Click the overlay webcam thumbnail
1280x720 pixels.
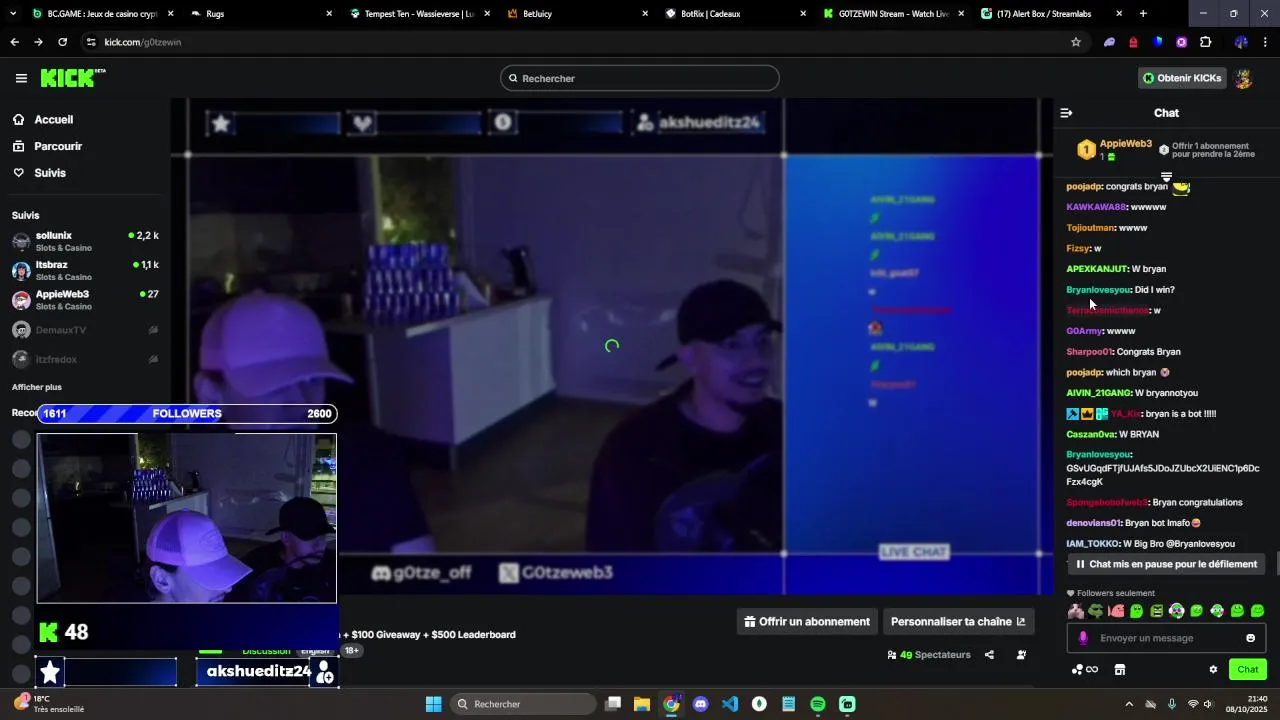pos(187,518)
